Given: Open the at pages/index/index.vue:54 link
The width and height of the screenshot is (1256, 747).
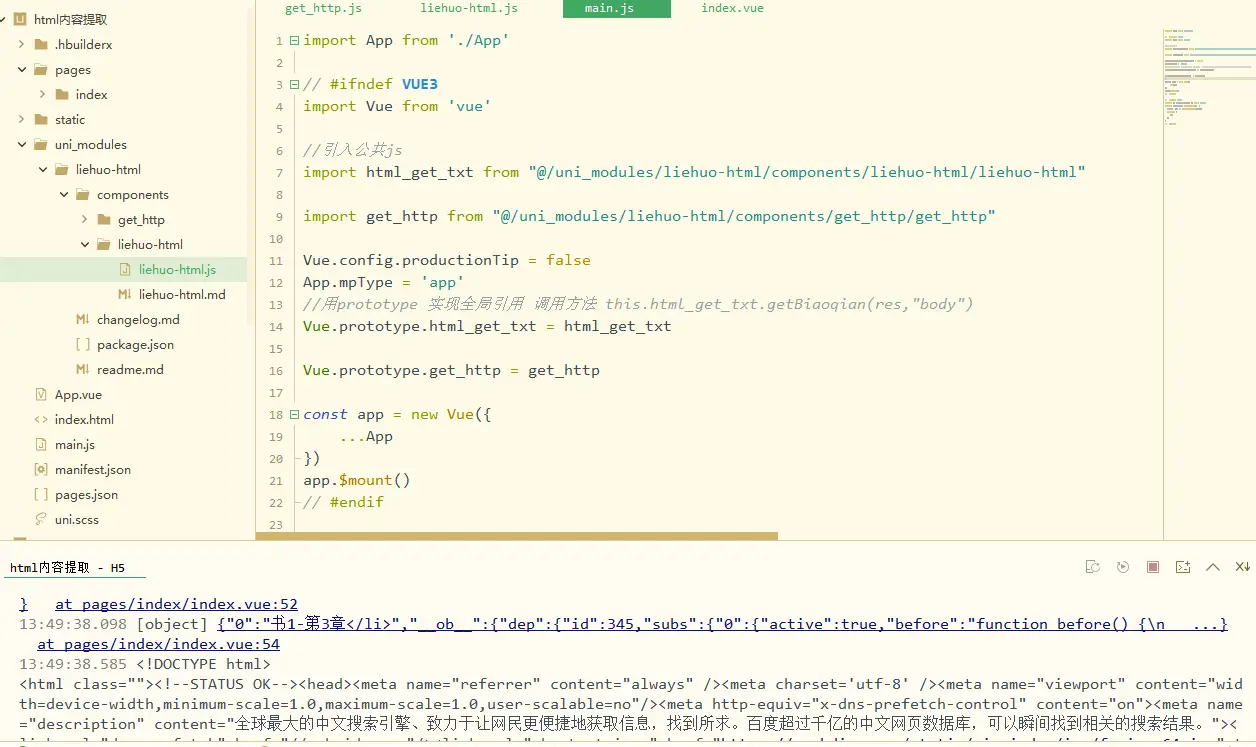Looking at the screenshot, I should [158, 644].
